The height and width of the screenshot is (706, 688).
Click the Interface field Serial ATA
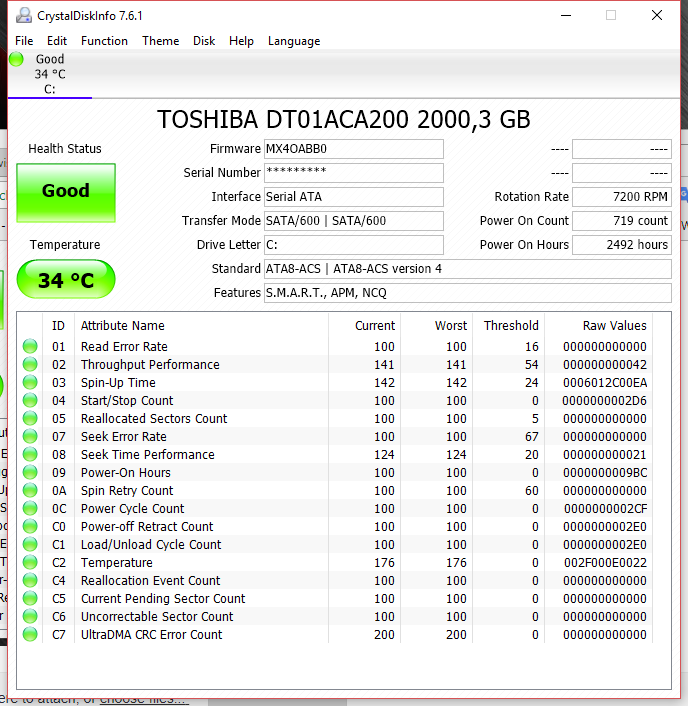point(353,197)
